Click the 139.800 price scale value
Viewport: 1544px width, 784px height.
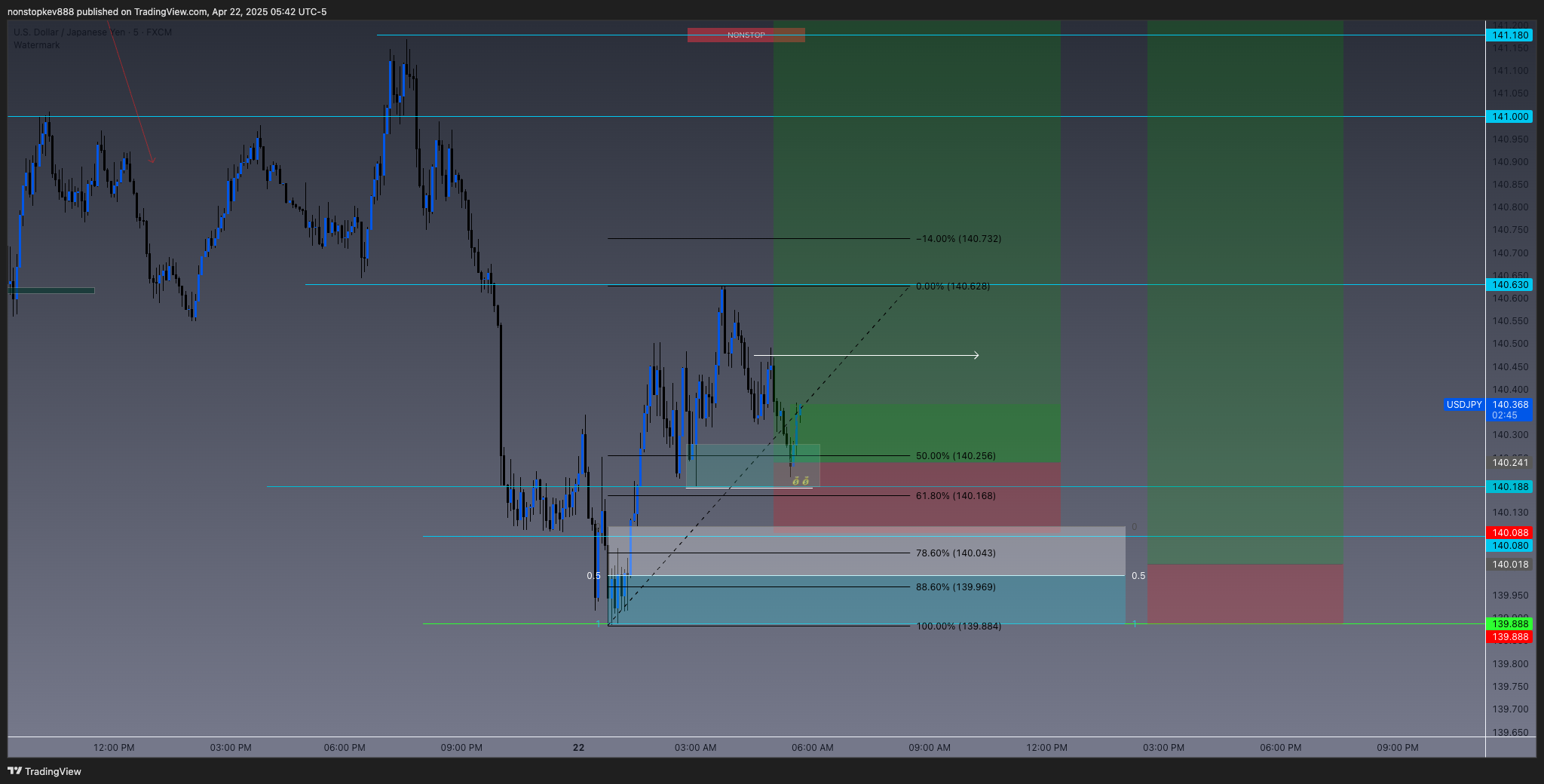1511,664
